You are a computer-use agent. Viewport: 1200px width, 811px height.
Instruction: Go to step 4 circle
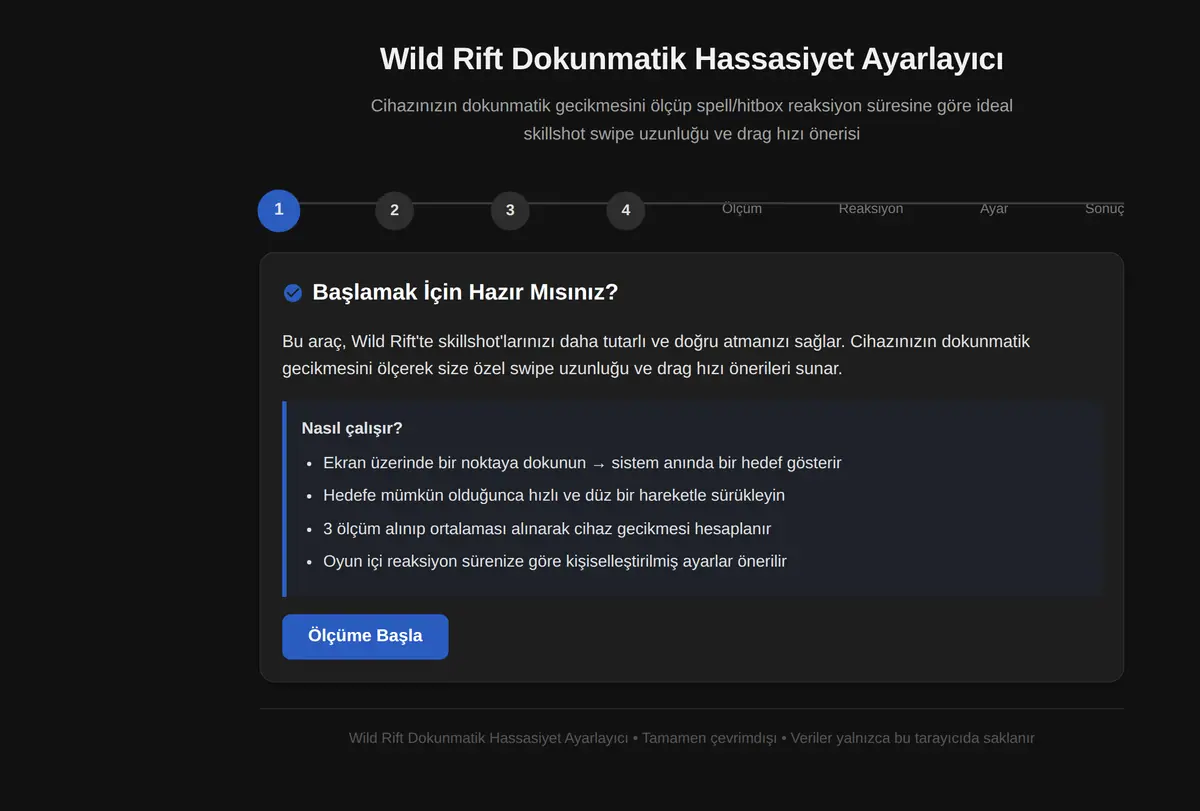click(x=625, y=210)
